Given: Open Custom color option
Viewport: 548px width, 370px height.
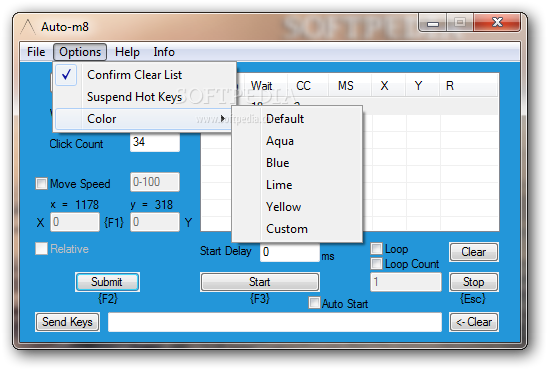Looking at the screenshot, I should [297, 229].
